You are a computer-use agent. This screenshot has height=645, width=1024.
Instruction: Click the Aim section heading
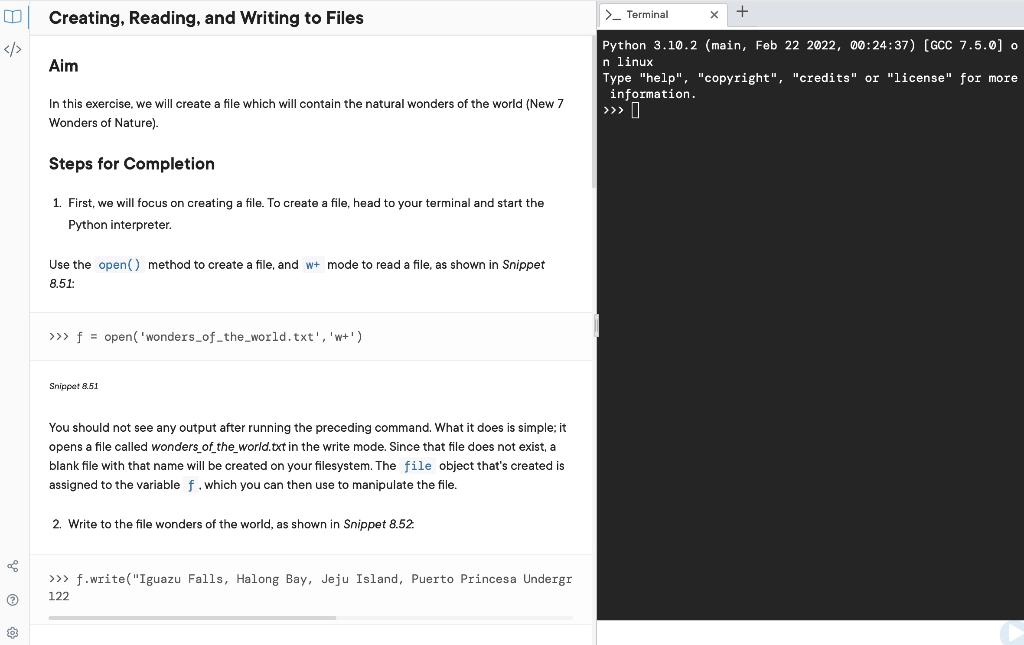(63, 65)
